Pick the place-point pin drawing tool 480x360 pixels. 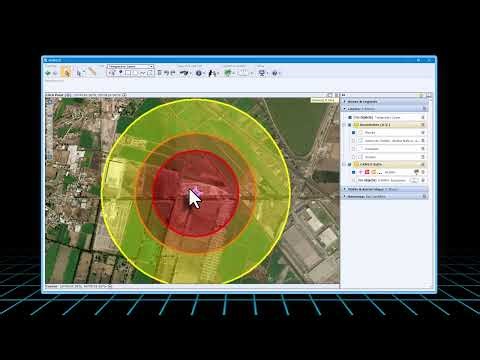[x=120, y=73]
